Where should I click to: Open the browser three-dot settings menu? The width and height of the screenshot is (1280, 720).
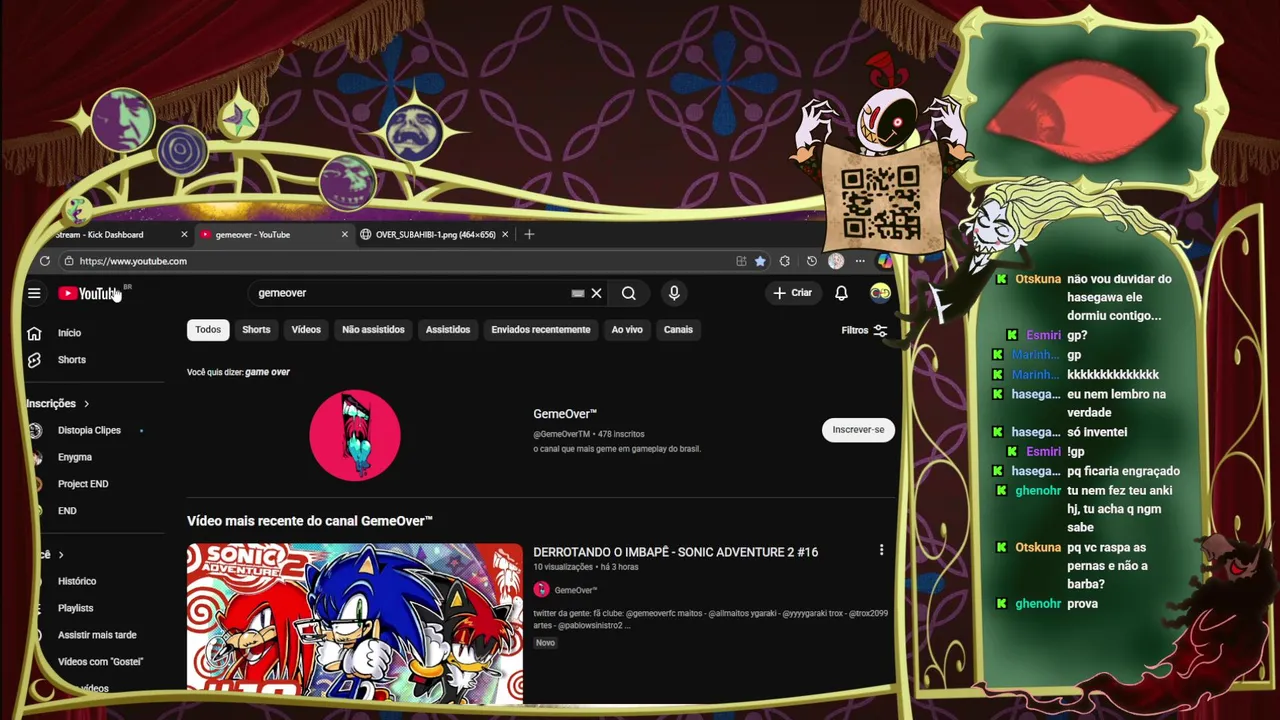[860, 261]
